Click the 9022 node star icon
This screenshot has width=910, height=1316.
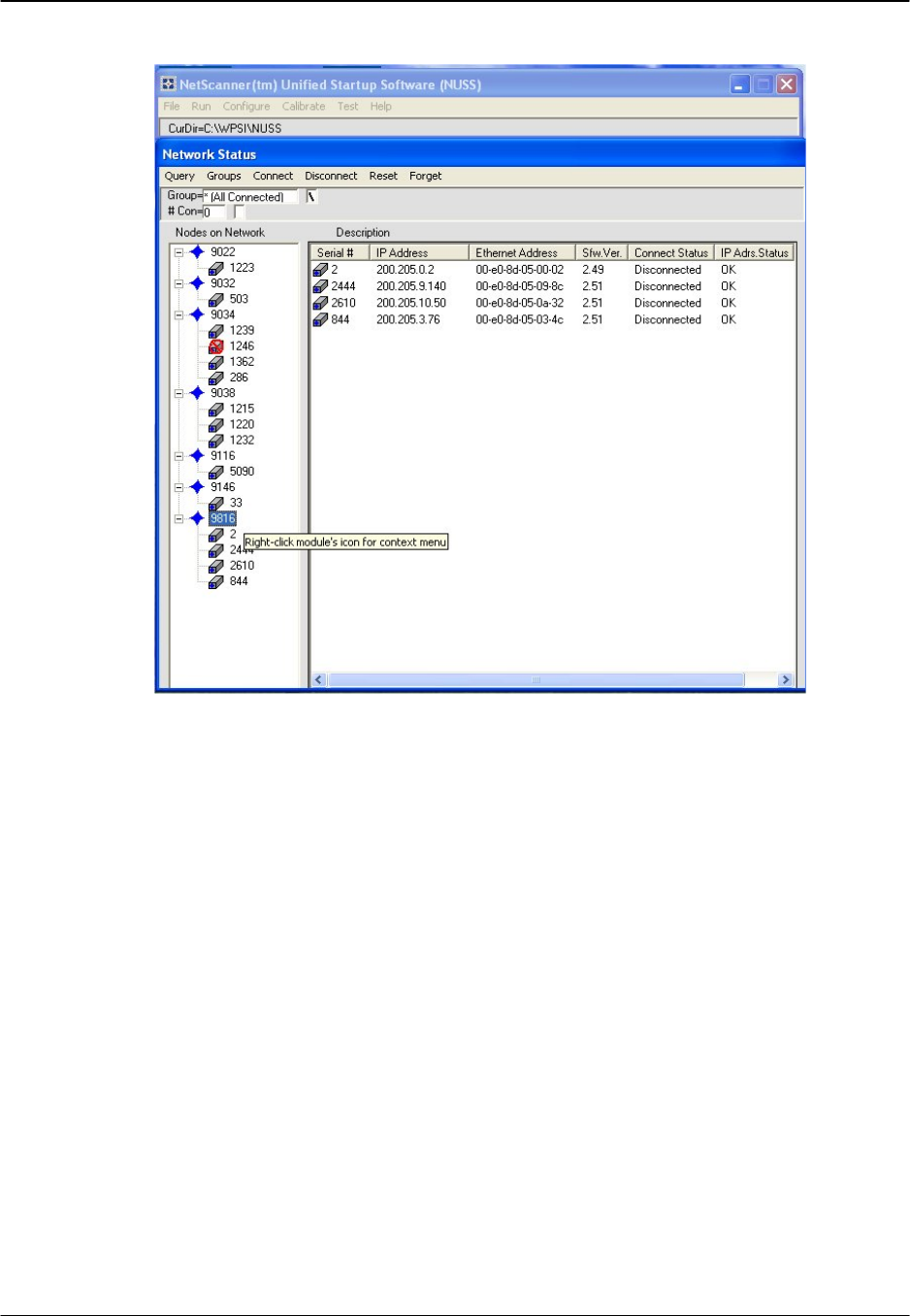(197, 251)
